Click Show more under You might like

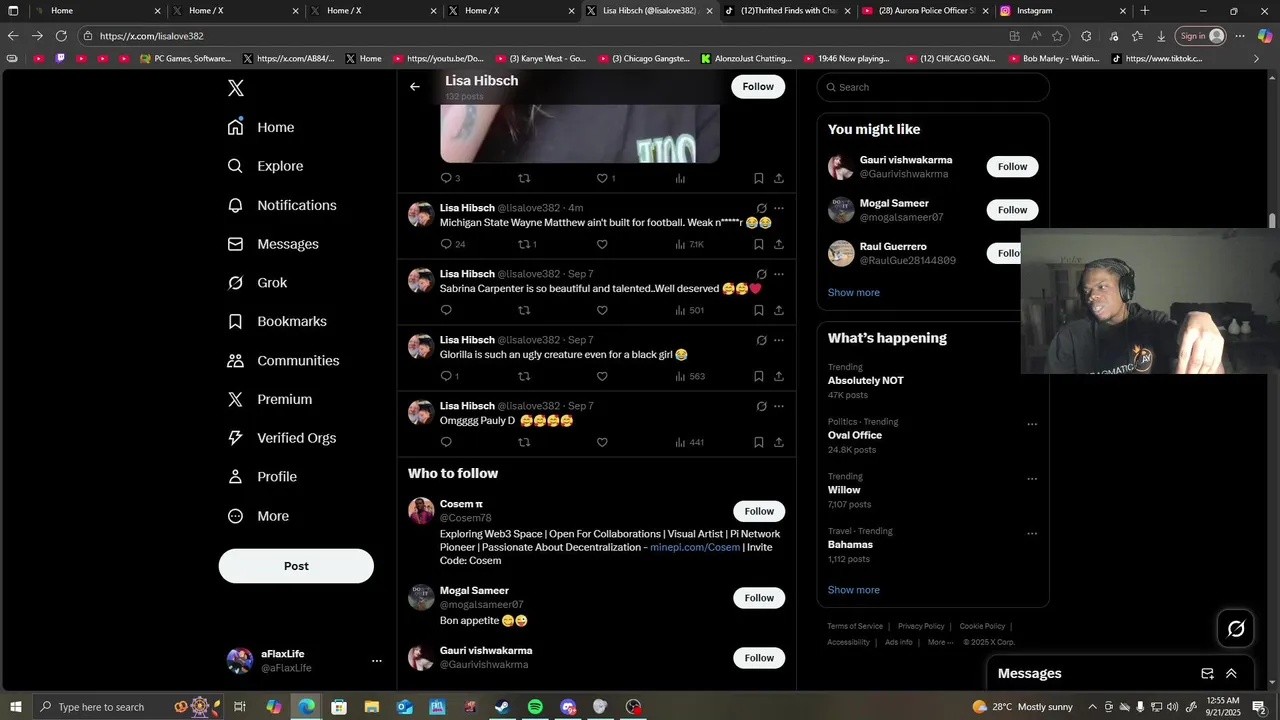(x=853, y=293)
